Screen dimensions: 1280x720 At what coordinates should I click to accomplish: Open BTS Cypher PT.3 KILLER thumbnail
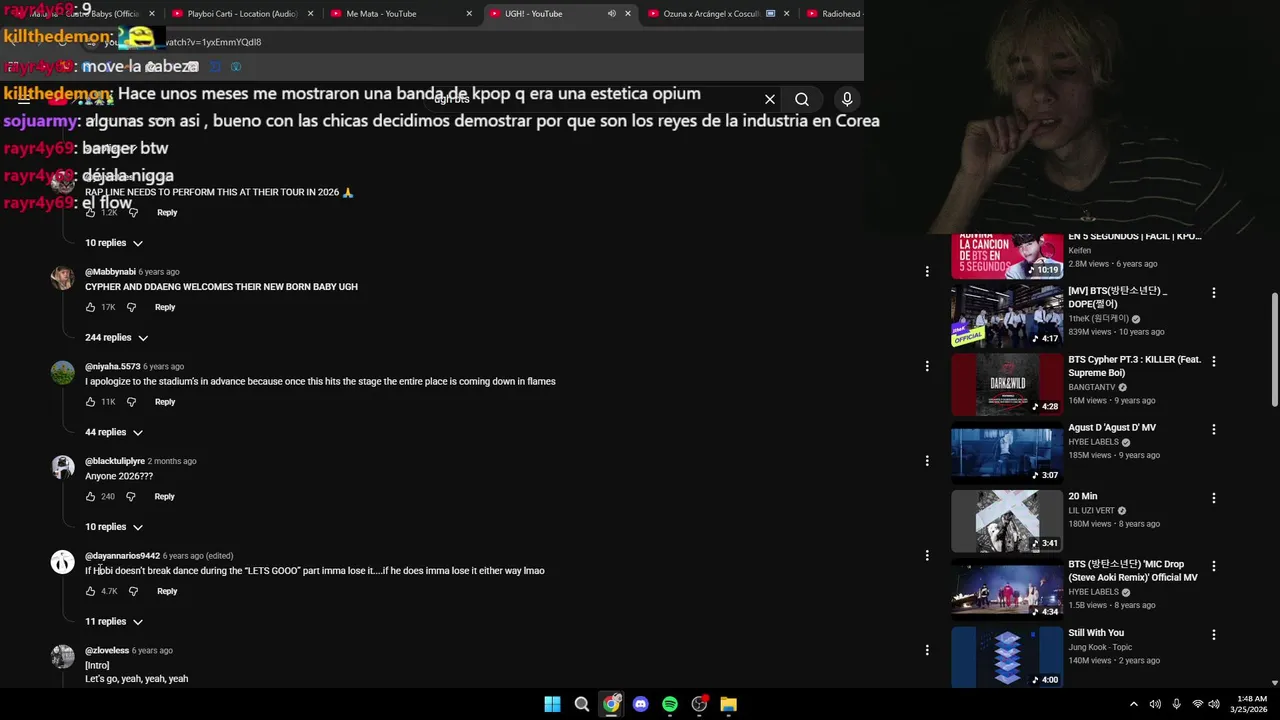1007,385
